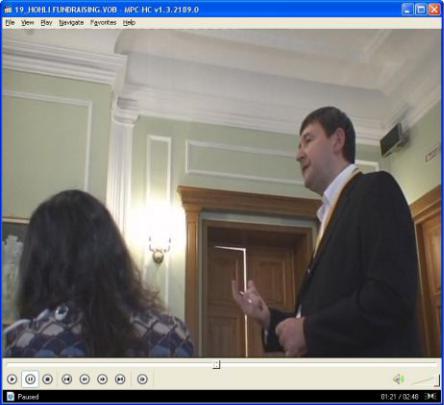
Task: Close the MPC HC window
Action: pyautogui.click(x=434, y=9)
